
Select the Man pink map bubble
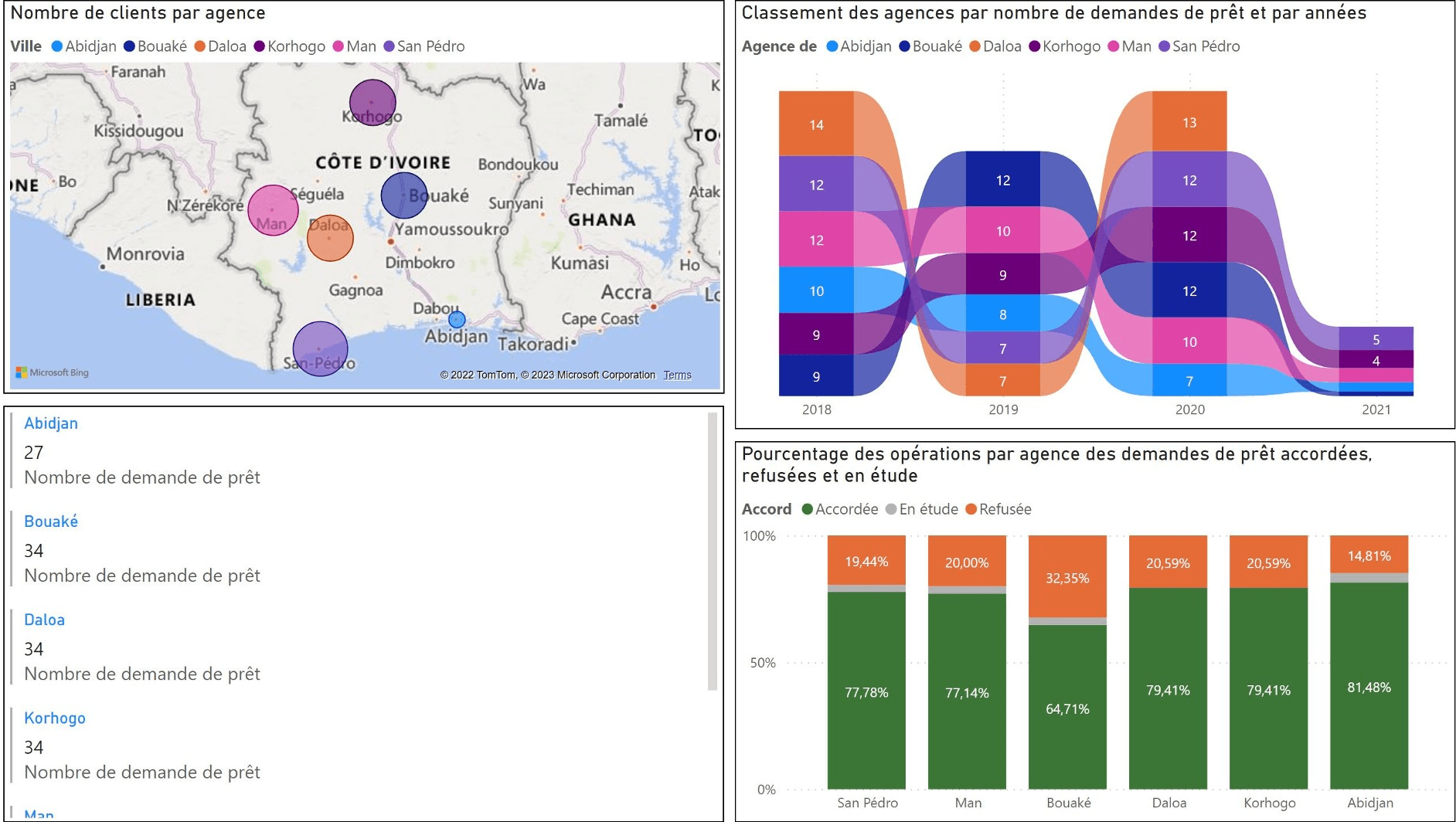273,210
